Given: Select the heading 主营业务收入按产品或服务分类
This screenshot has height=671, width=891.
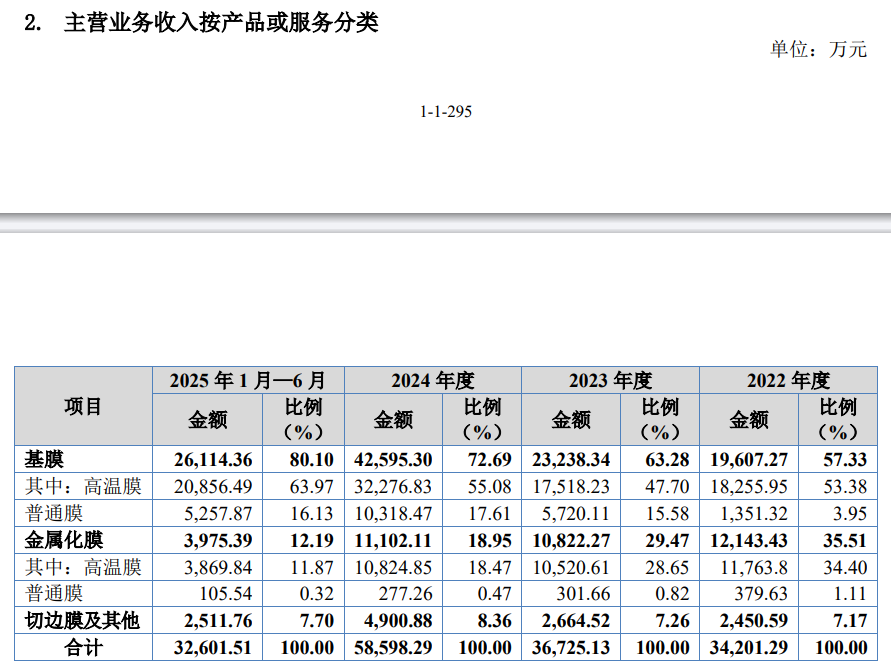Looking at the screenshot, I should point(225,16).
